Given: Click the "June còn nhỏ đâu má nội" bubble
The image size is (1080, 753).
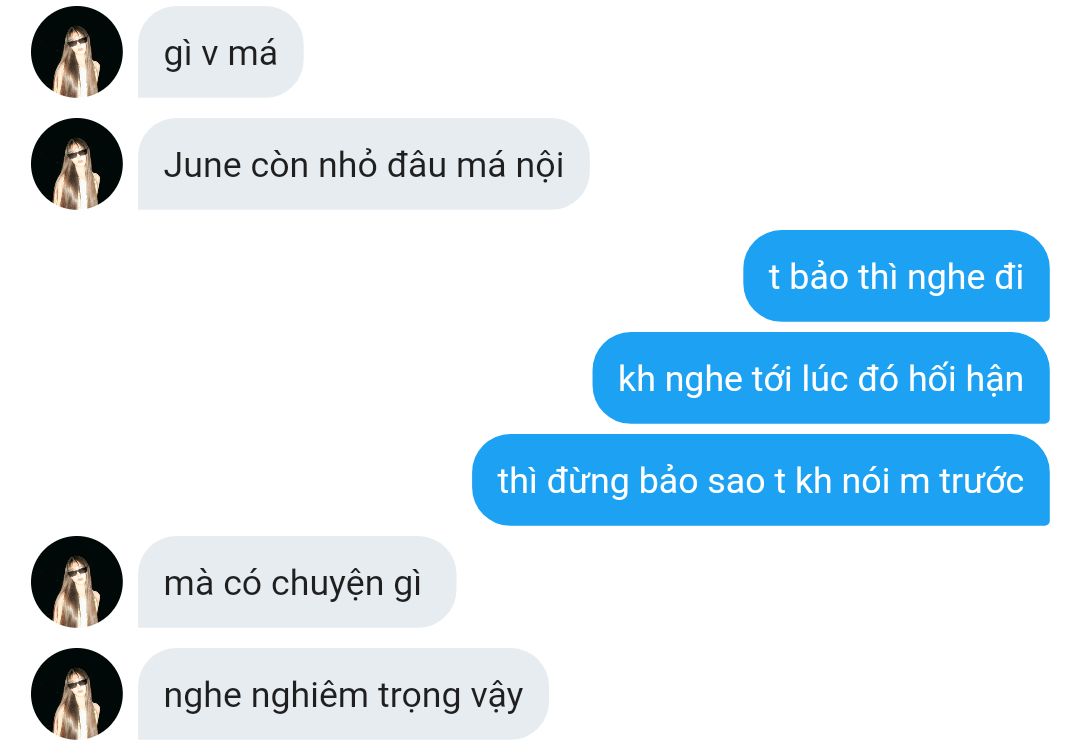Looking at the screenshot, I should pyautogui.click(x=364, y=164).
